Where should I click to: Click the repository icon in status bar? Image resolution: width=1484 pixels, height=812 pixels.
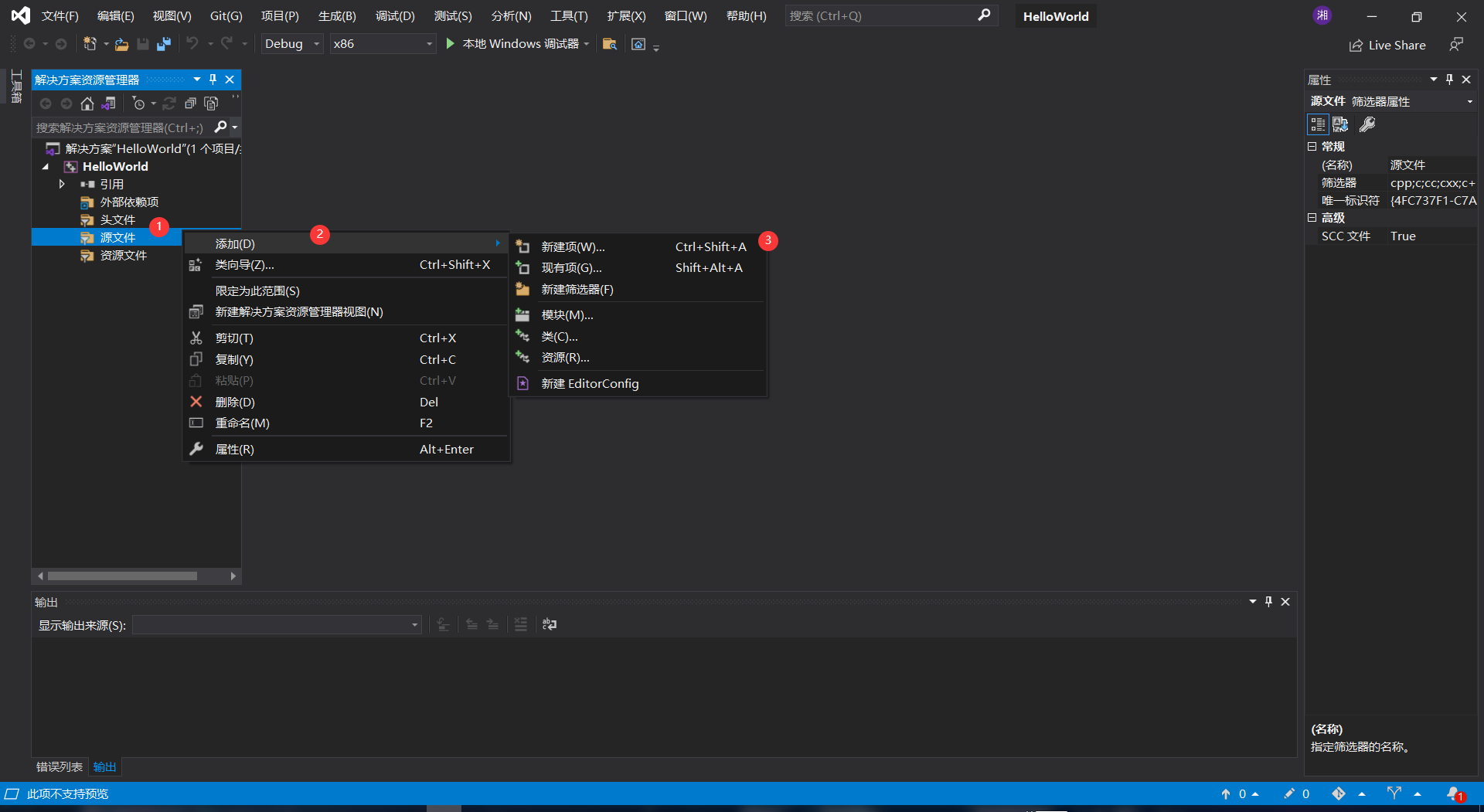coord(1339,793)
